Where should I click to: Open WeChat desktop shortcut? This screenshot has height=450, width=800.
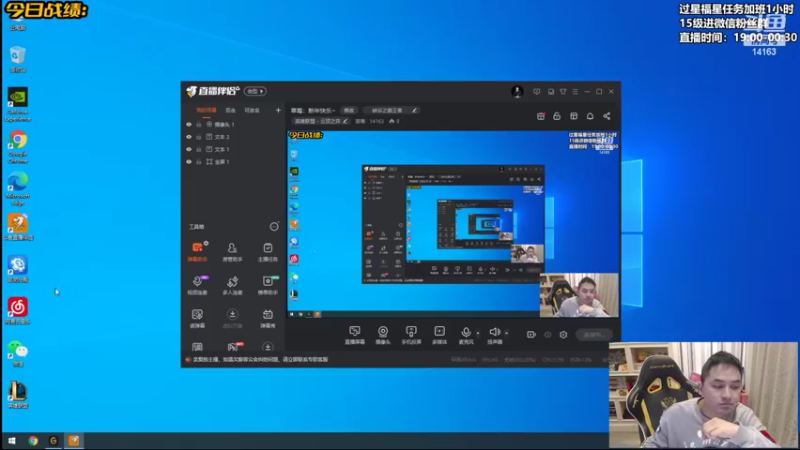point(18,353)
